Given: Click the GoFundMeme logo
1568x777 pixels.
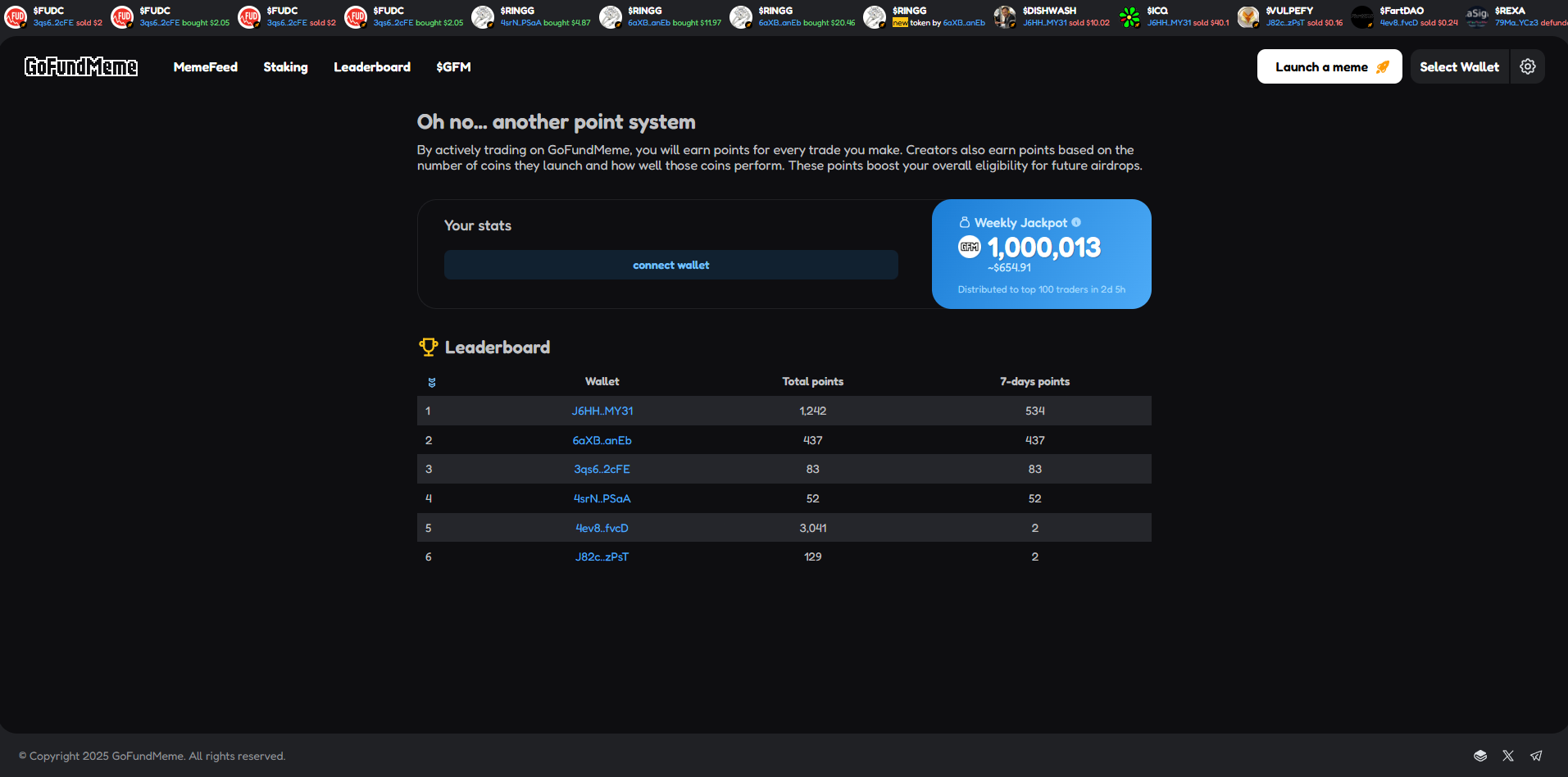Looking at the screenshot, I should pyautogui.click(x=81, y=66).
